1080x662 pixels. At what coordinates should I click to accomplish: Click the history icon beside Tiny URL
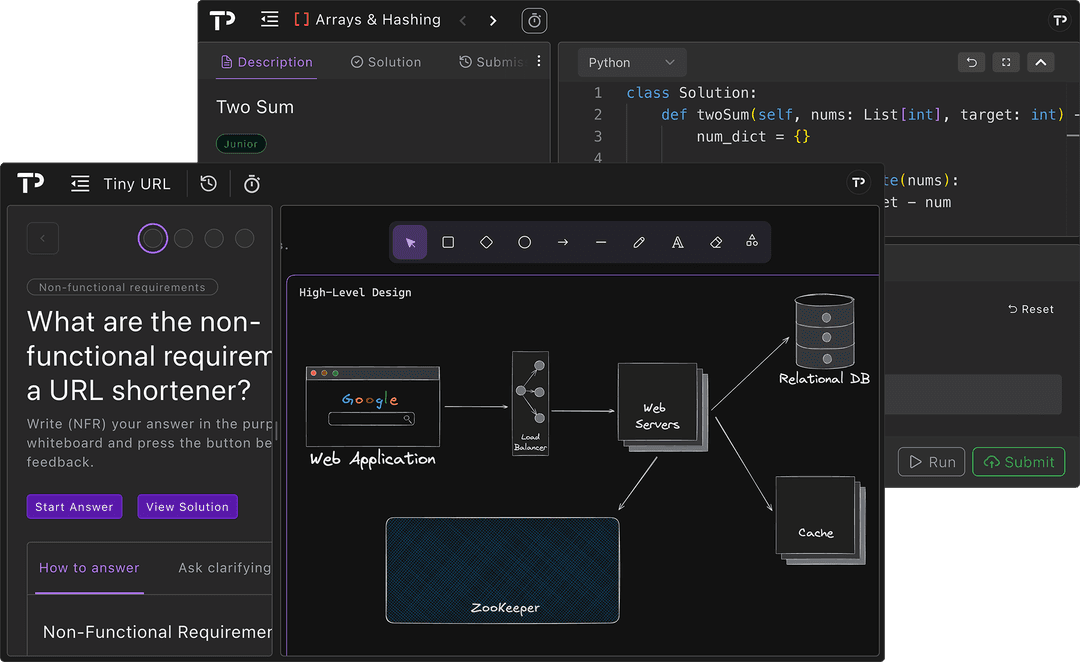[x=208, y=184]
